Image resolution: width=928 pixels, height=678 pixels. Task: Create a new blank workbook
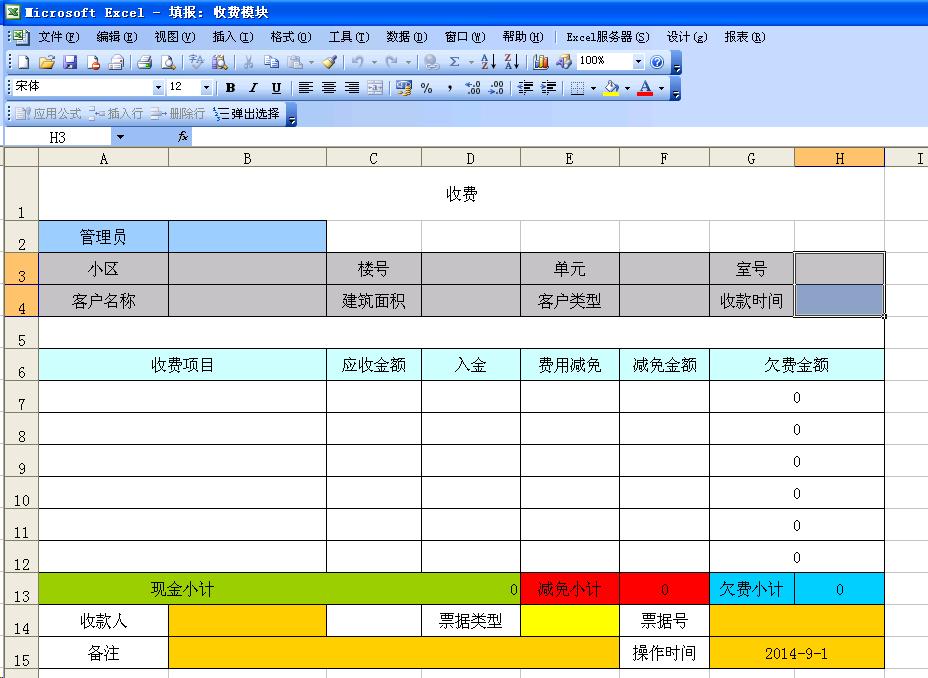[24, 62]
